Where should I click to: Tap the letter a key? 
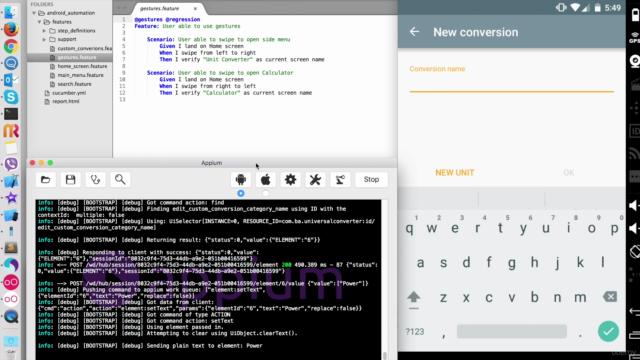tap(420, 263)
